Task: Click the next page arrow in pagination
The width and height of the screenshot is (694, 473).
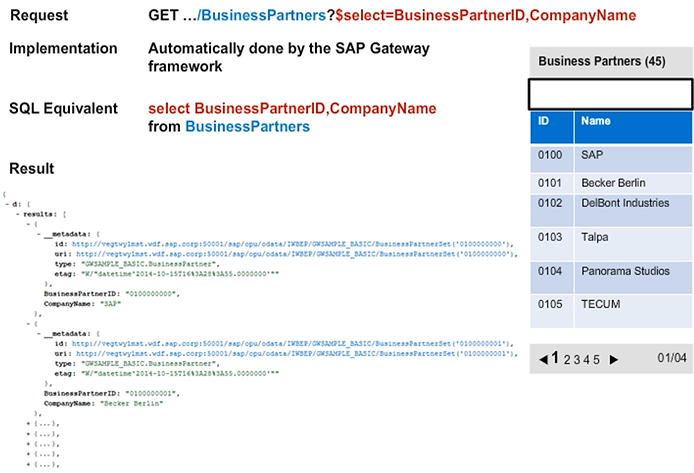Action: tap(614, 359)
